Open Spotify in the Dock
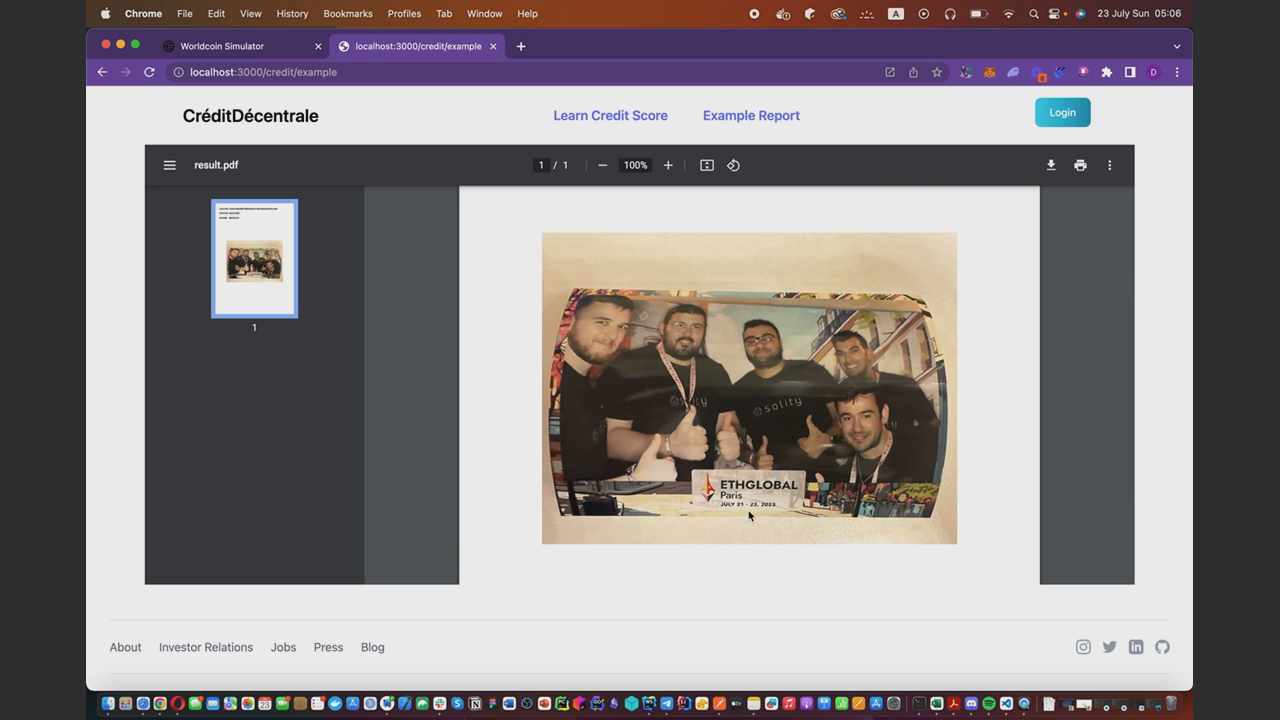Screen dimensions: 1280x720 coord(989,704)
